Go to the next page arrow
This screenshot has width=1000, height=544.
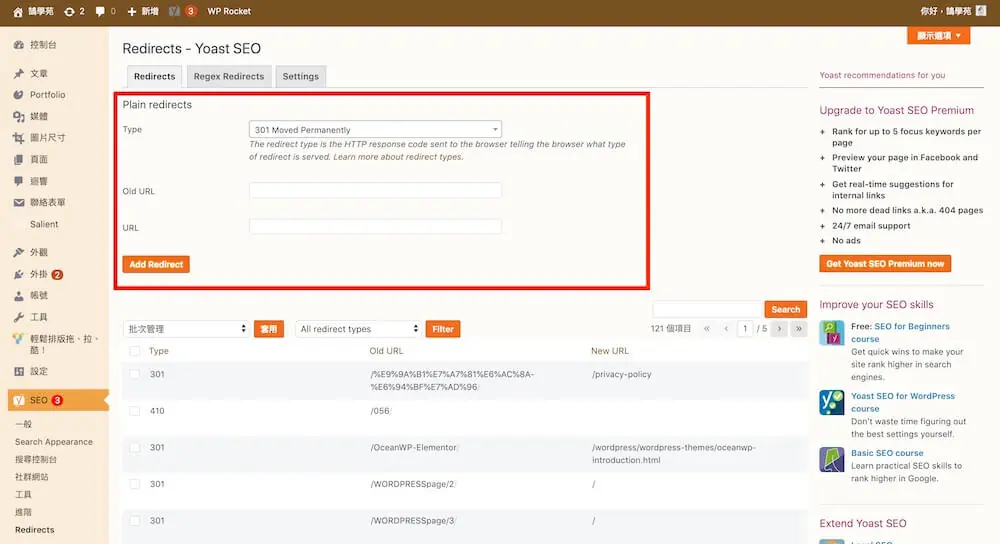[779, 328]
